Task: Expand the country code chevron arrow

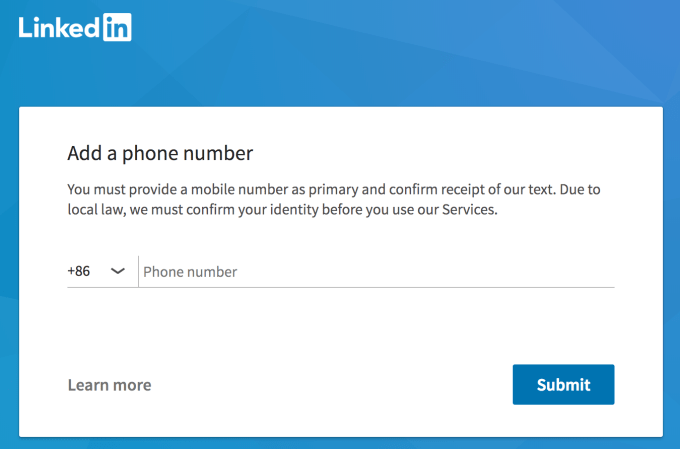Action: 117,271
